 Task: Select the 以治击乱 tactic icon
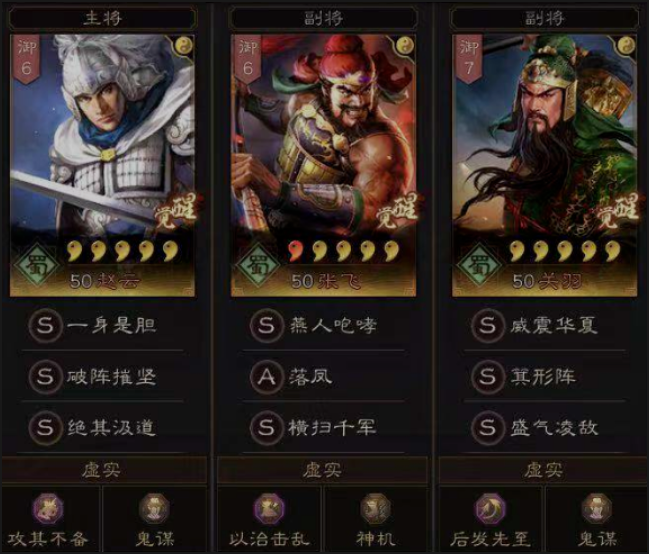click(269, 509)
